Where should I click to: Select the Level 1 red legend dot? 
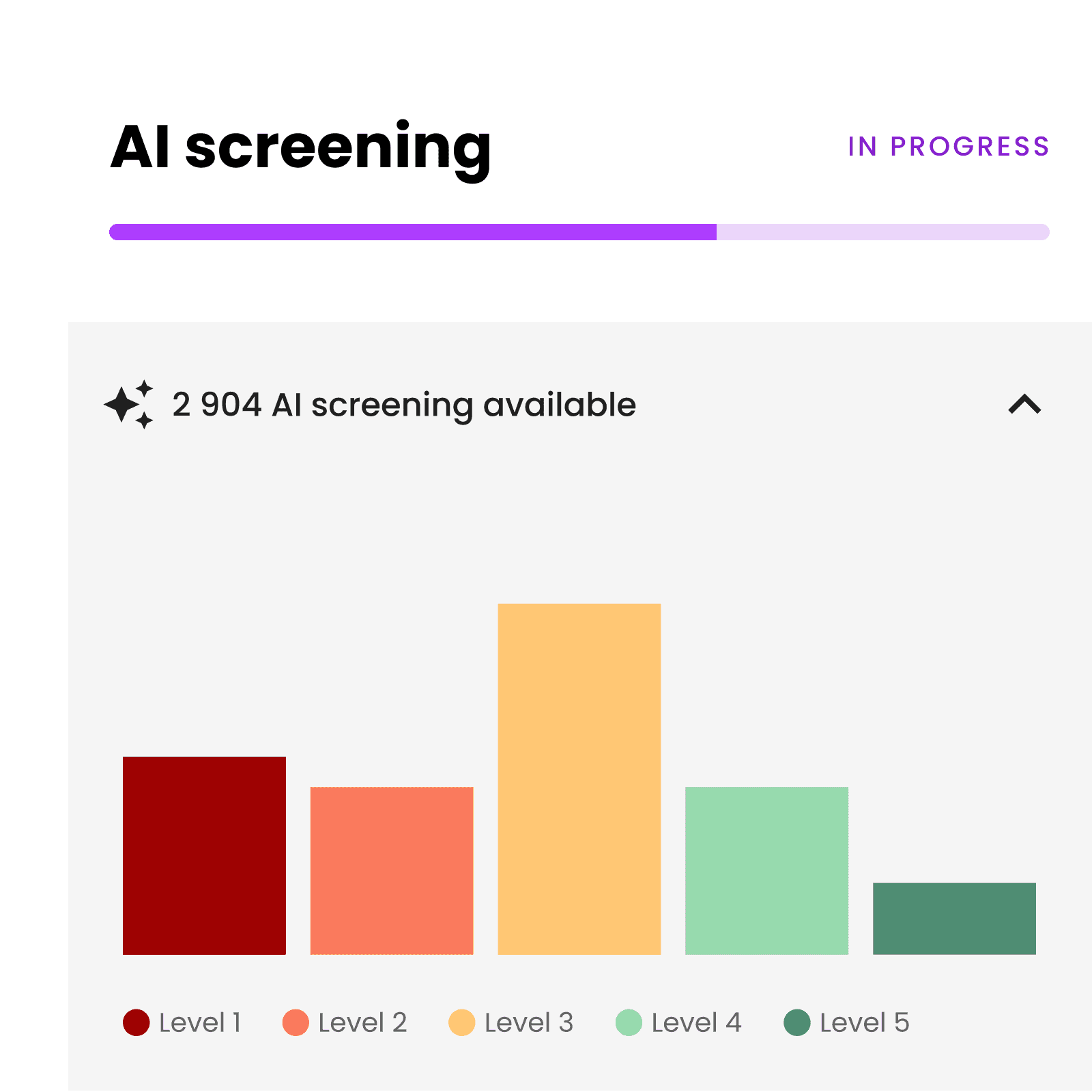tap(134, 1022)
